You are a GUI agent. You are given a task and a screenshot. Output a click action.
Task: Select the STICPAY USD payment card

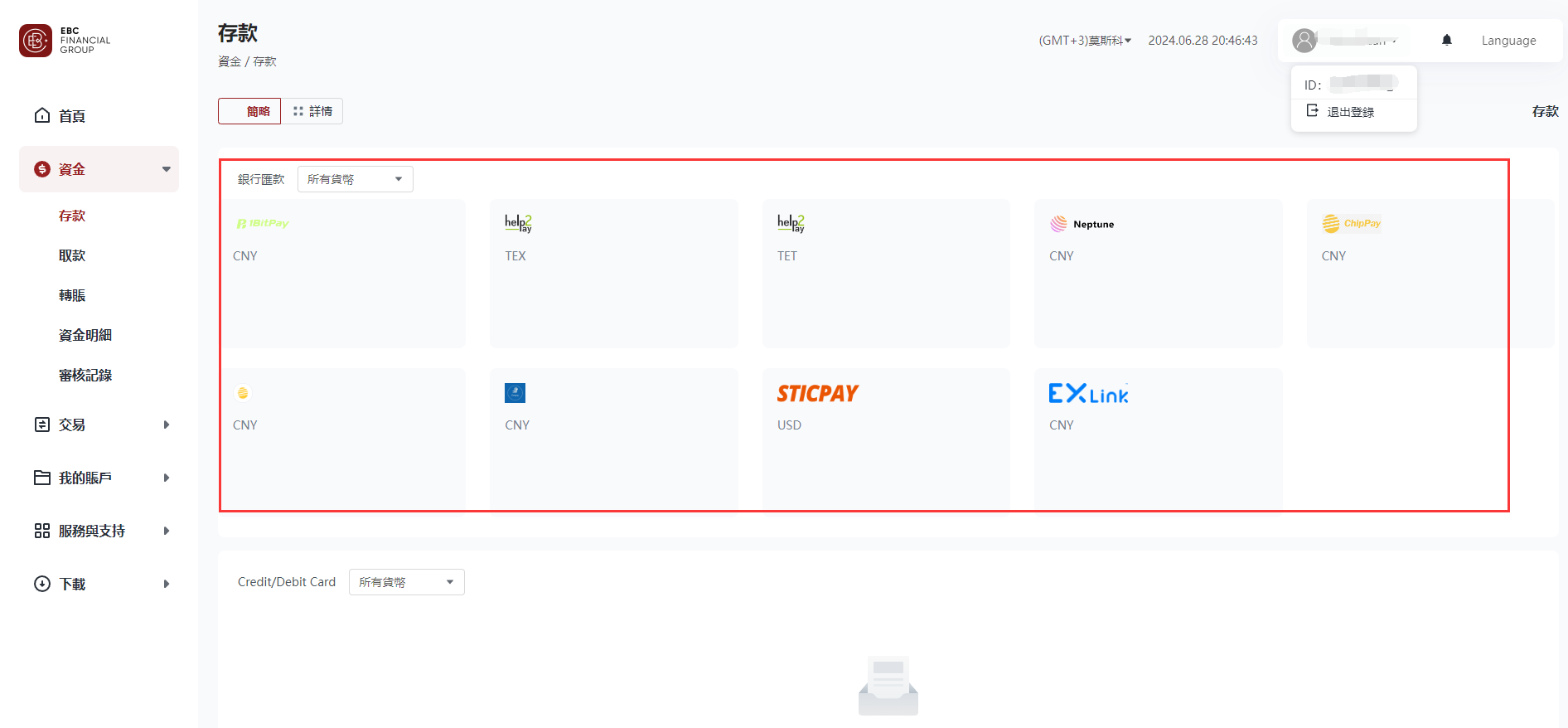coord(886,442)
